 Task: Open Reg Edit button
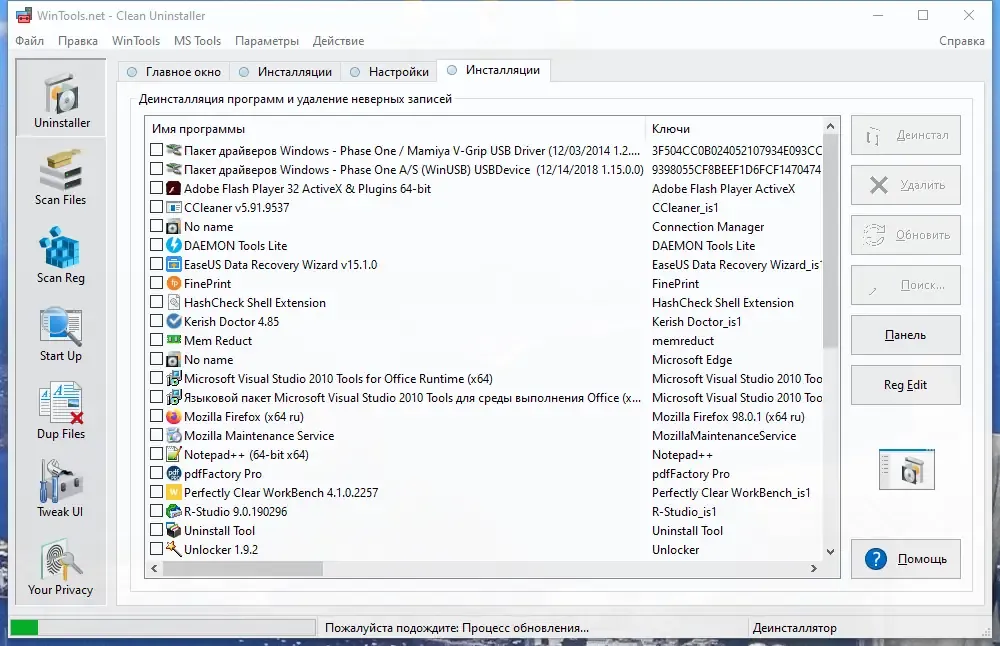pos(906,385)
